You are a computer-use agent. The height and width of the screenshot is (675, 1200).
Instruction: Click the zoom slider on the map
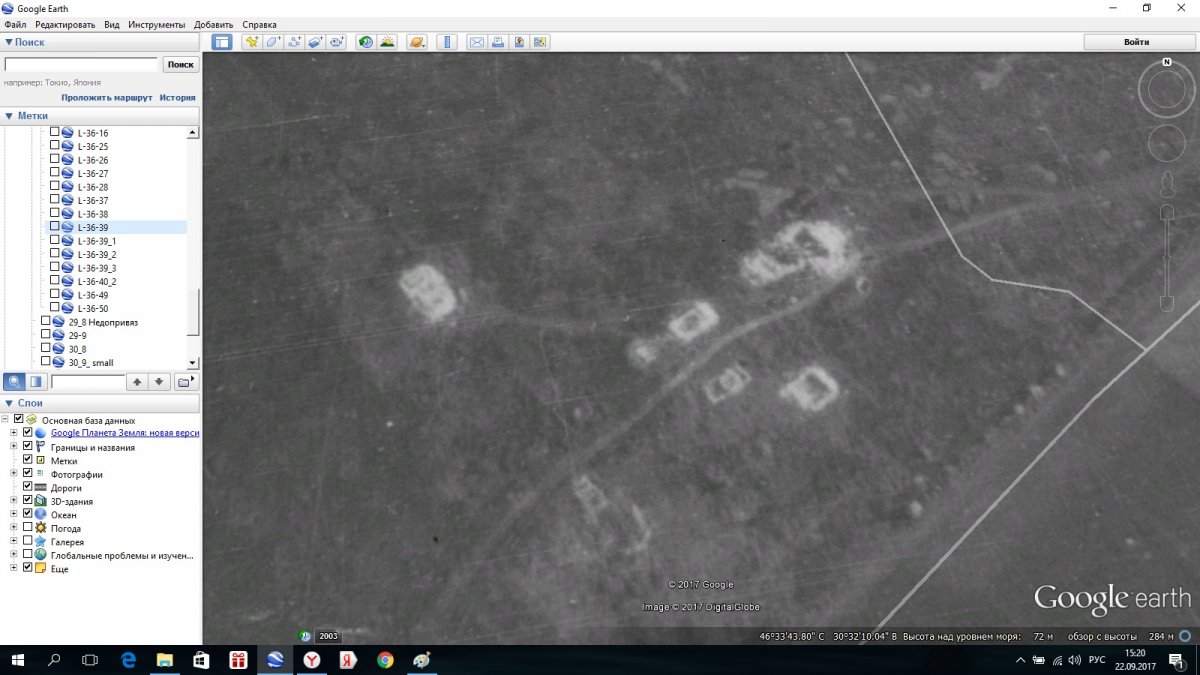(1166, 260)
